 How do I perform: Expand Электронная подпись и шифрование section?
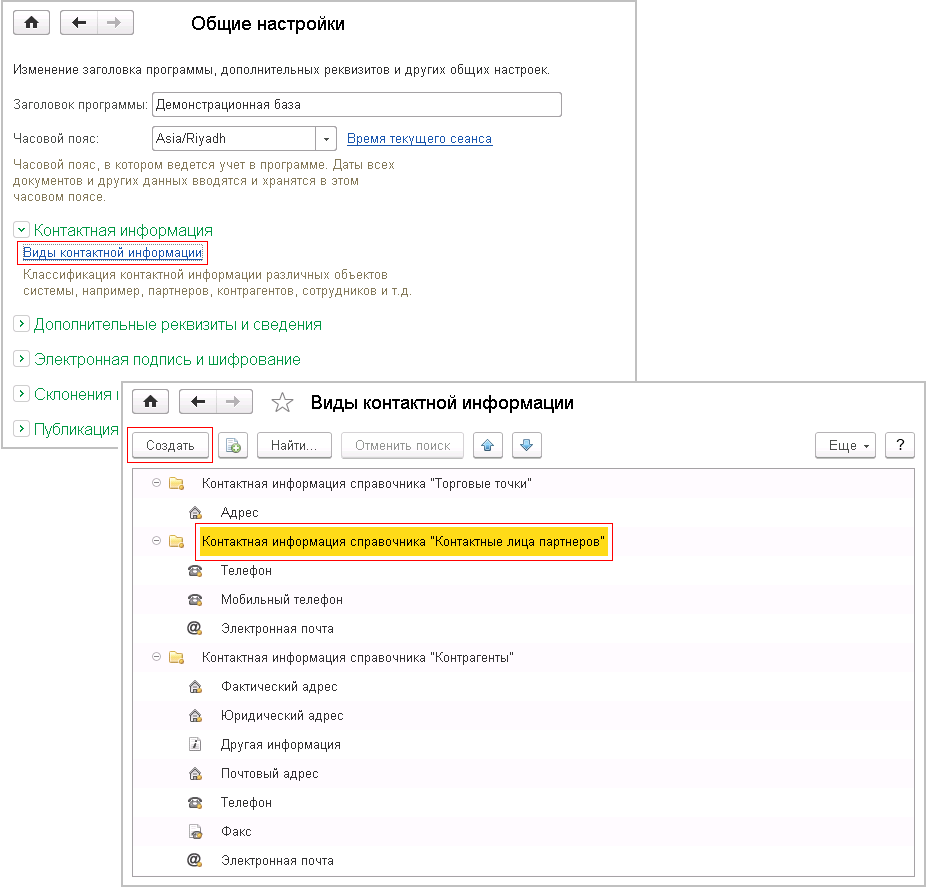[21, 359]
